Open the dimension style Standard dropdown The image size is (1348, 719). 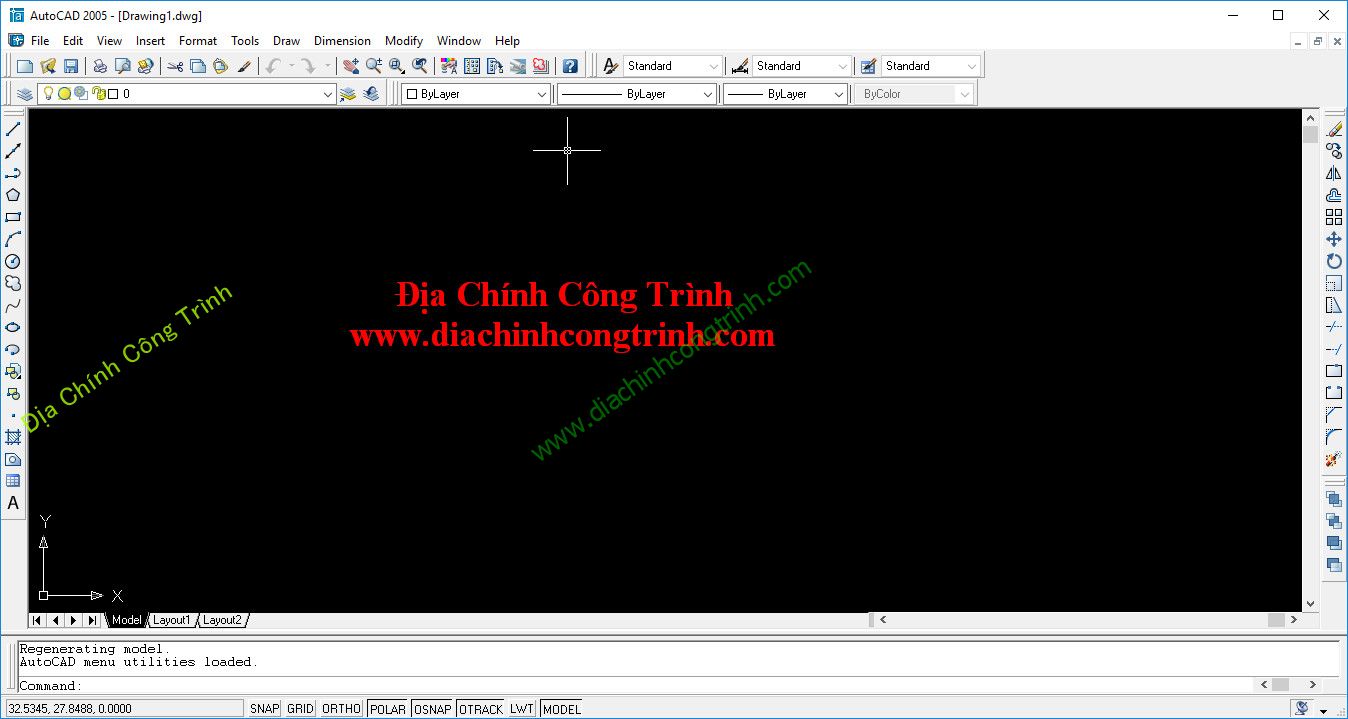[842, 66]
